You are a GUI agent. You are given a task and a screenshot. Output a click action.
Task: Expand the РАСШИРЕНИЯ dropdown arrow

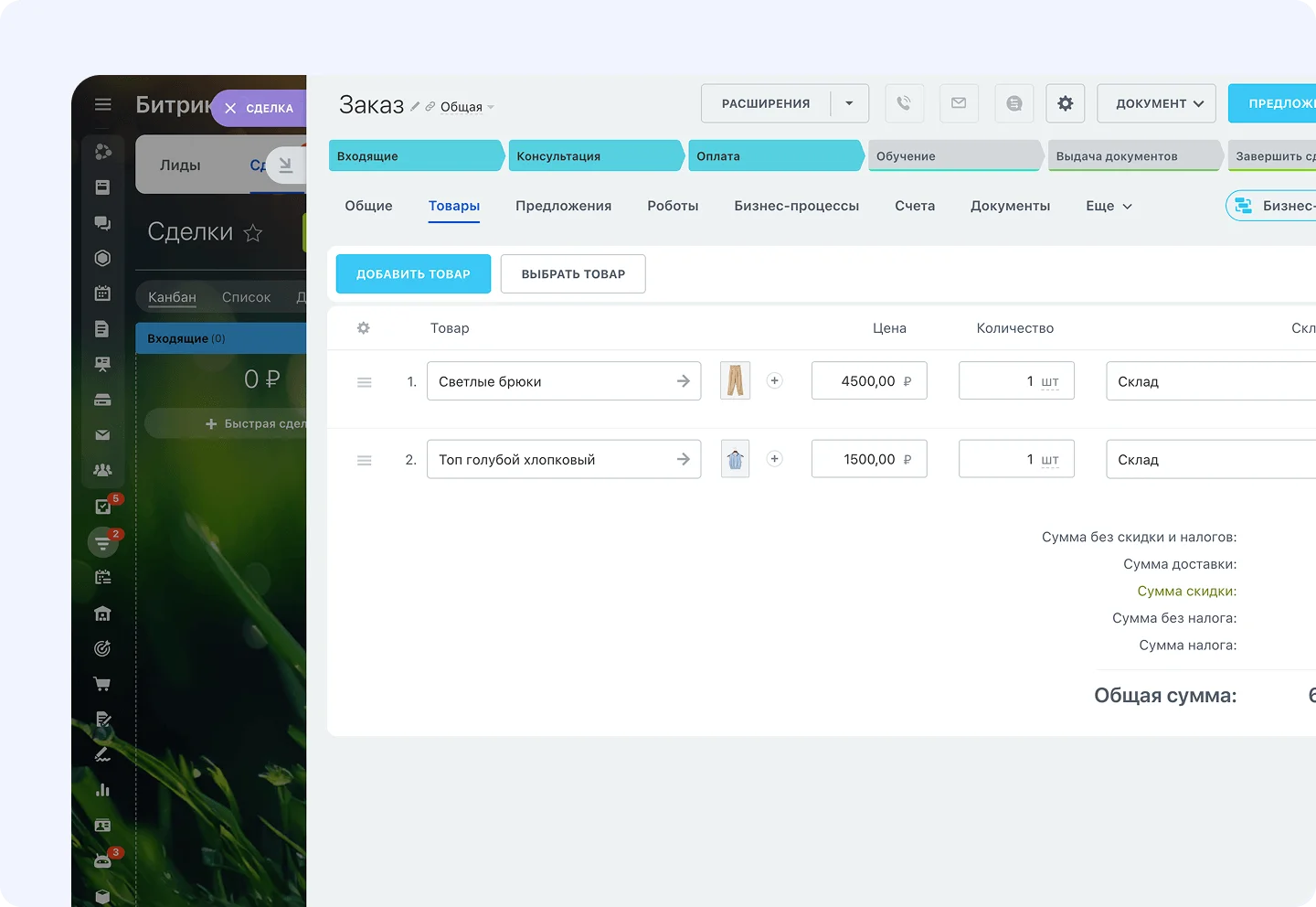click(x=849, y=103)
